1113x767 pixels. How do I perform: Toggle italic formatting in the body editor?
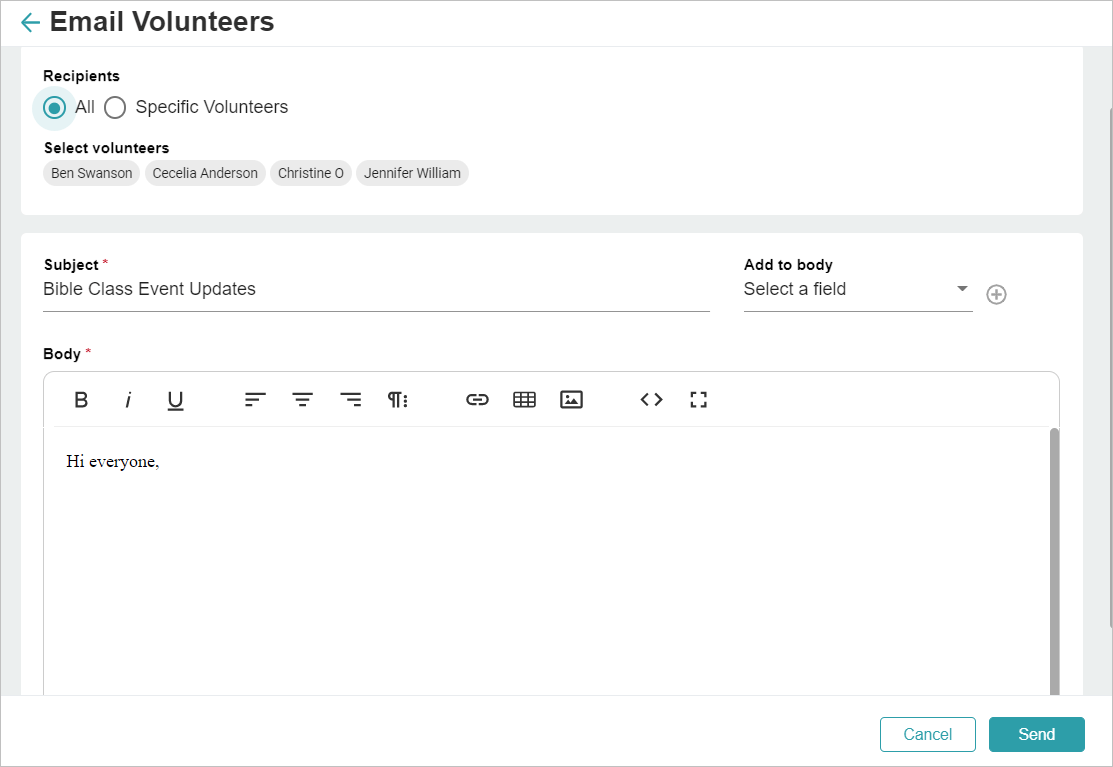128,400
